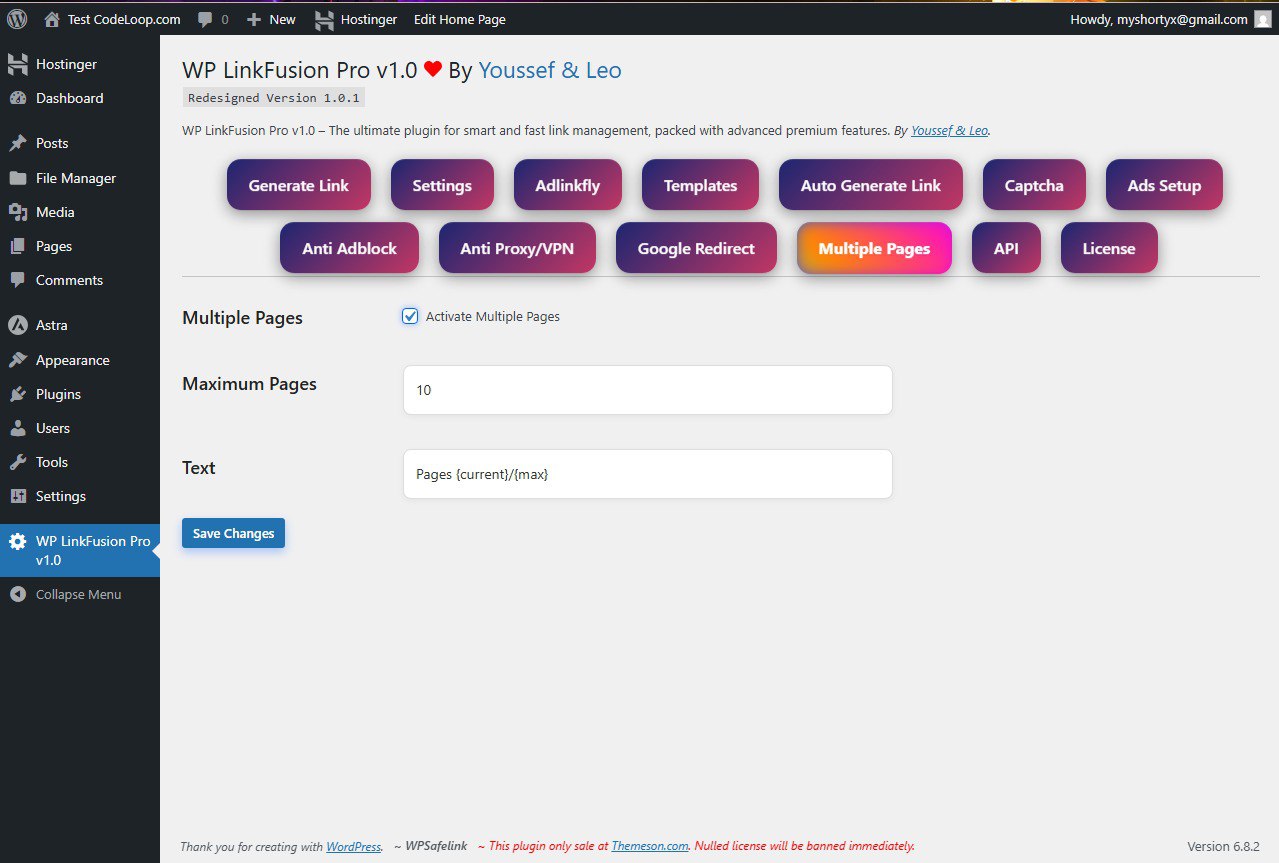
Task: Click the Comments speech bubble icon in sidebar
Action: pyautogui.click(x=18, y=280)
